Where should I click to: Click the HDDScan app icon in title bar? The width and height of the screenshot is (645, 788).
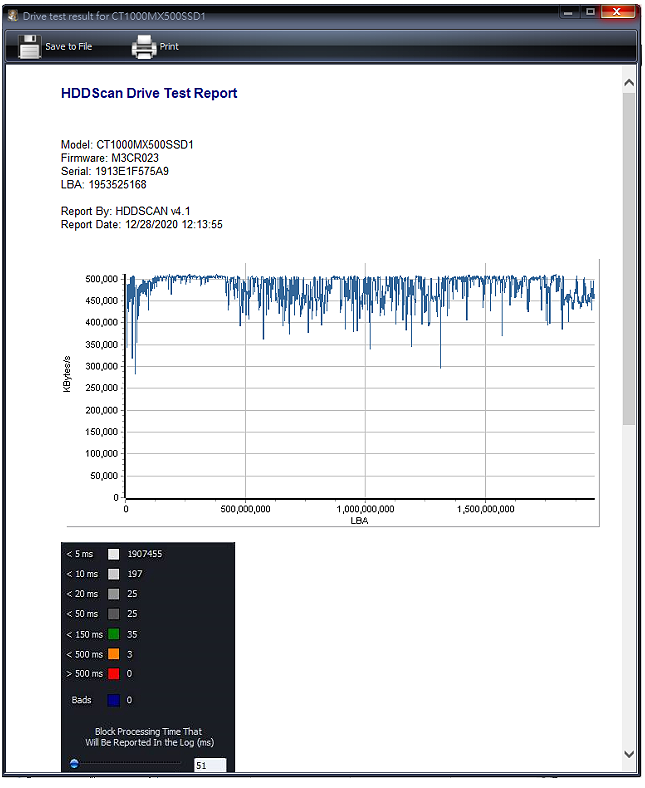coord(12,16)
